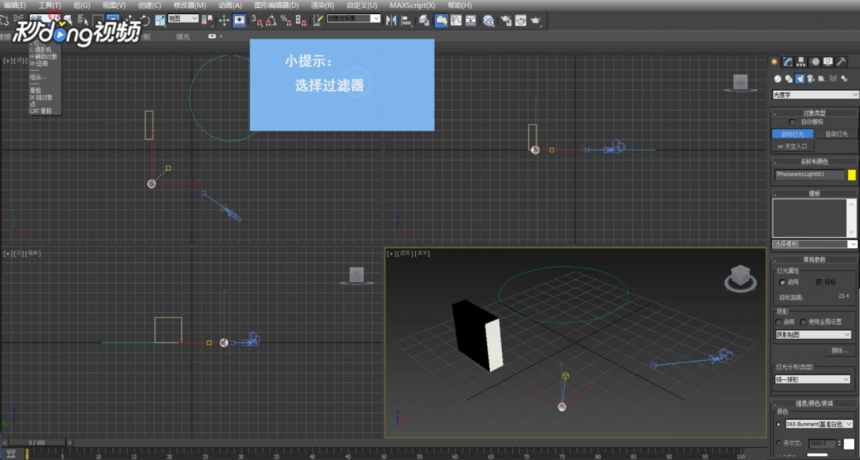The image size is (860, 460).
Task: Toggle the 目标 targeted checkbox
Action: (819, 282)
